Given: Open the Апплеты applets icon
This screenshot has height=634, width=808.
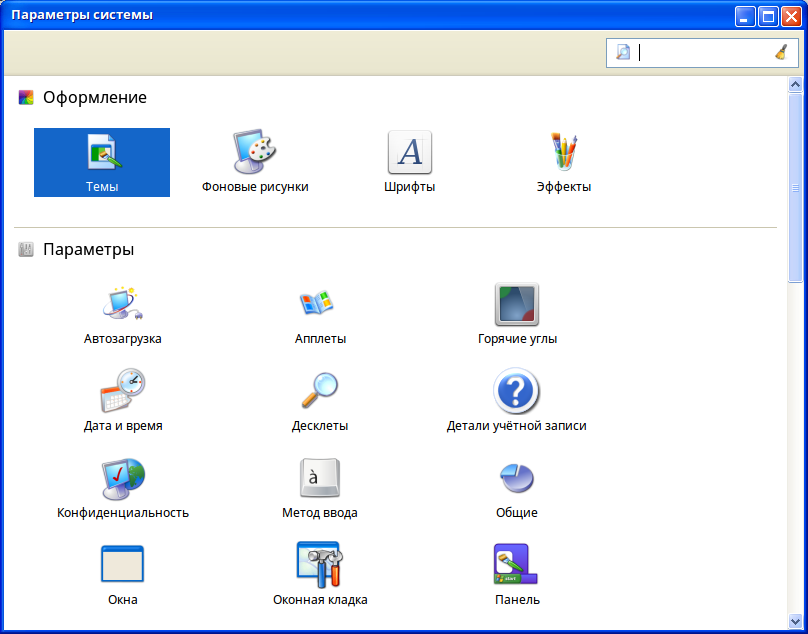Looking at the screenshot, I should [320, 315].
